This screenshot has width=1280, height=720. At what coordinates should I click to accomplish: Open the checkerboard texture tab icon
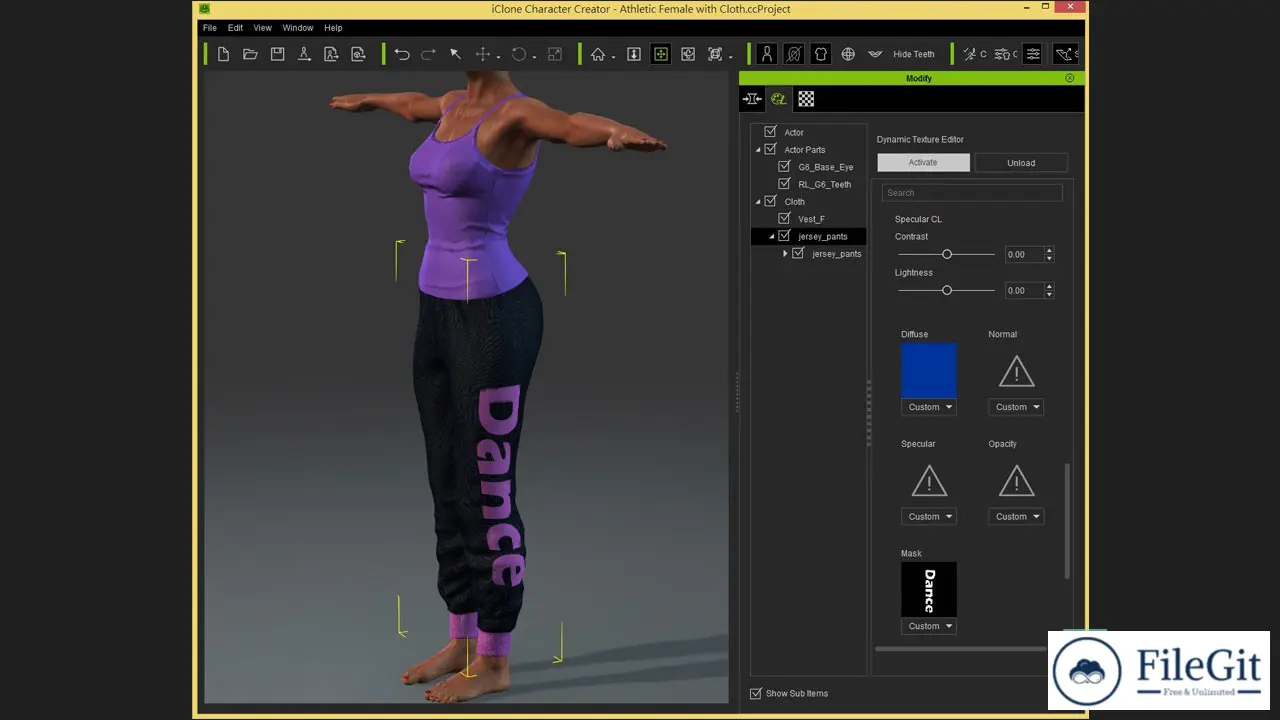tap(806, 98)
